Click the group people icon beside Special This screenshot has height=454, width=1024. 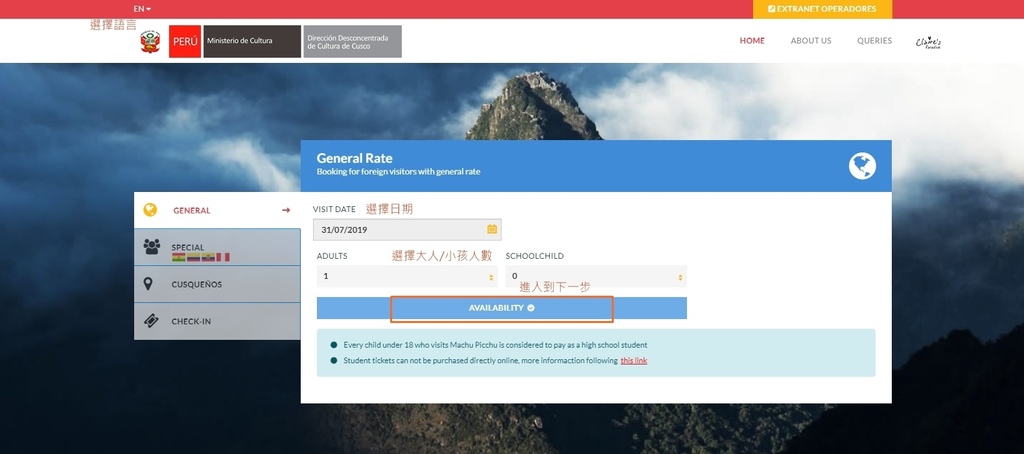[x=151, y=246]
